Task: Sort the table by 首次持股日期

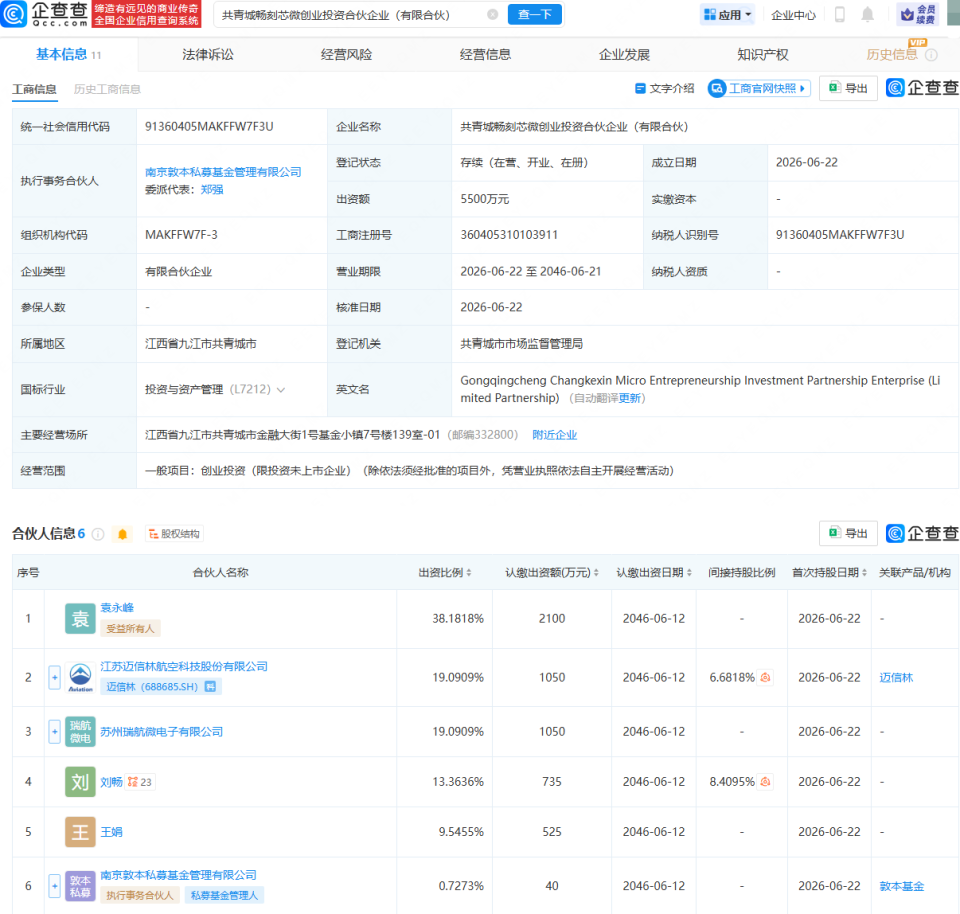Action: point(830,573)
